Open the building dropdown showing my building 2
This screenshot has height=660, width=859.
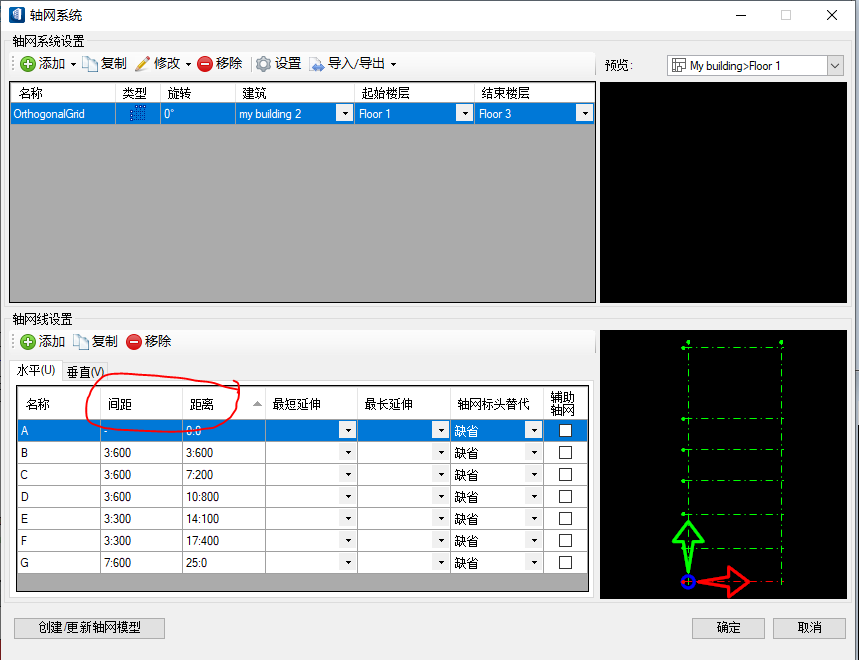coord(345,113)
